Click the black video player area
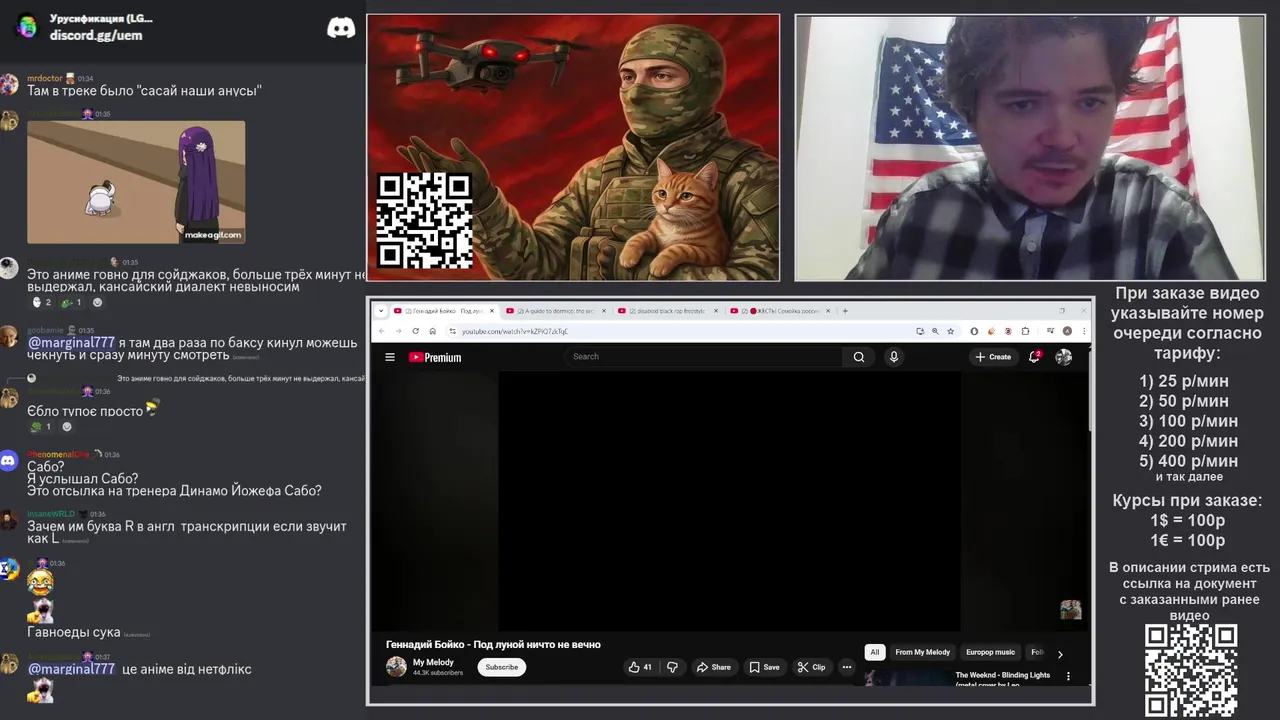Screen dimensions: 1280x720 tap(730, 501)
